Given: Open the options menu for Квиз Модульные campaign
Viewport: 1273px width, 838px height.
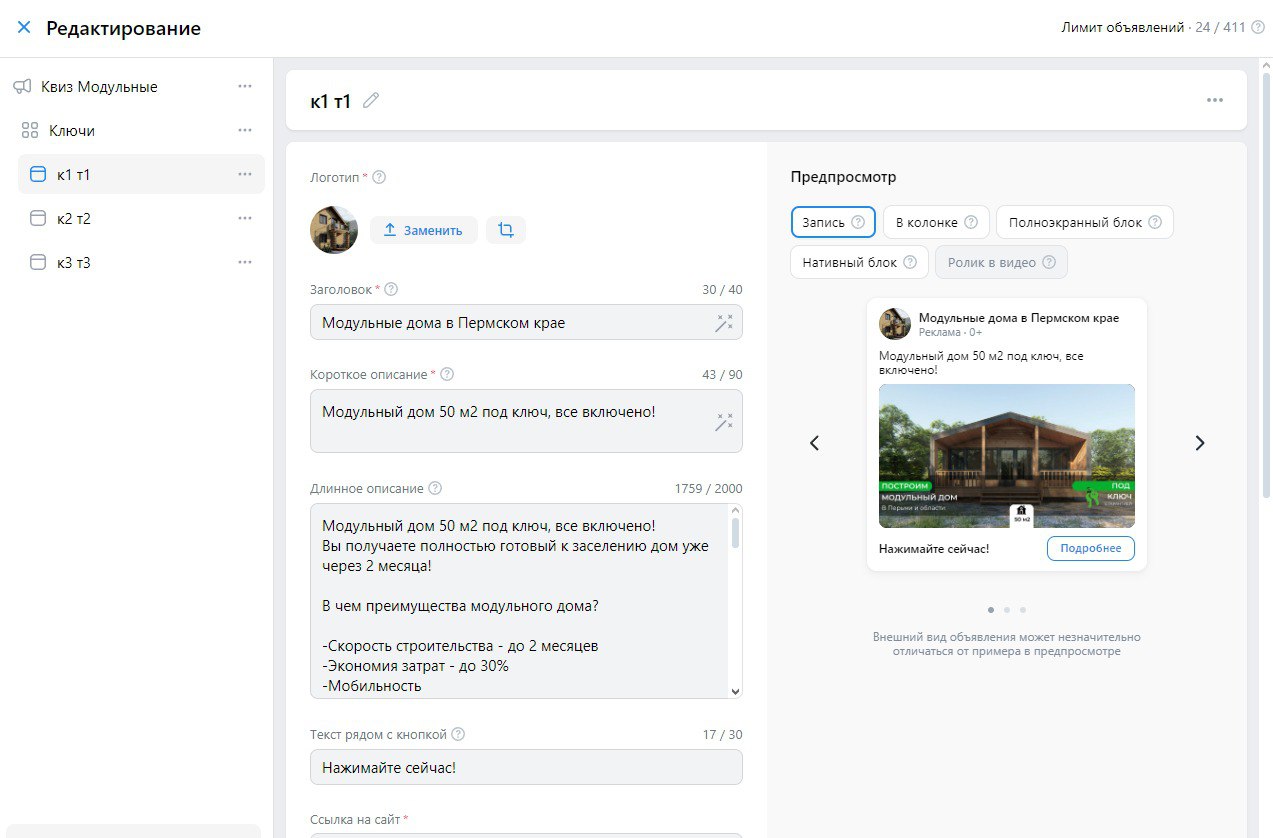Looking at the screenshot, I should click(245, 87).
